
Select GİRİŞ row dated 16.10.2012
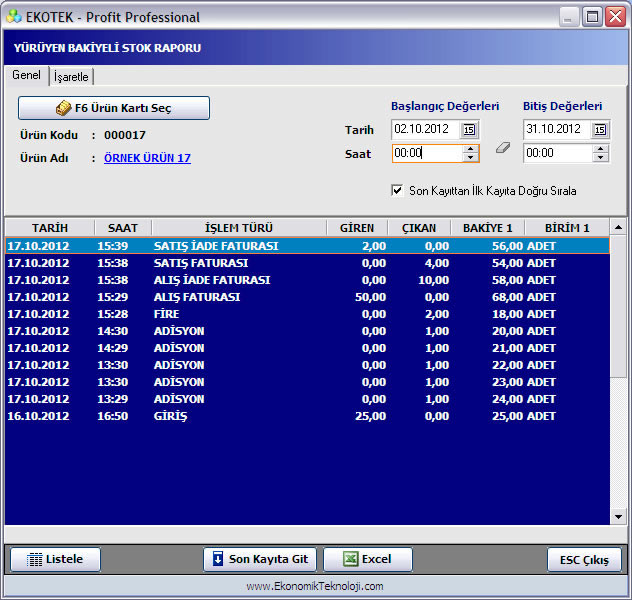[x=308, y=416]
